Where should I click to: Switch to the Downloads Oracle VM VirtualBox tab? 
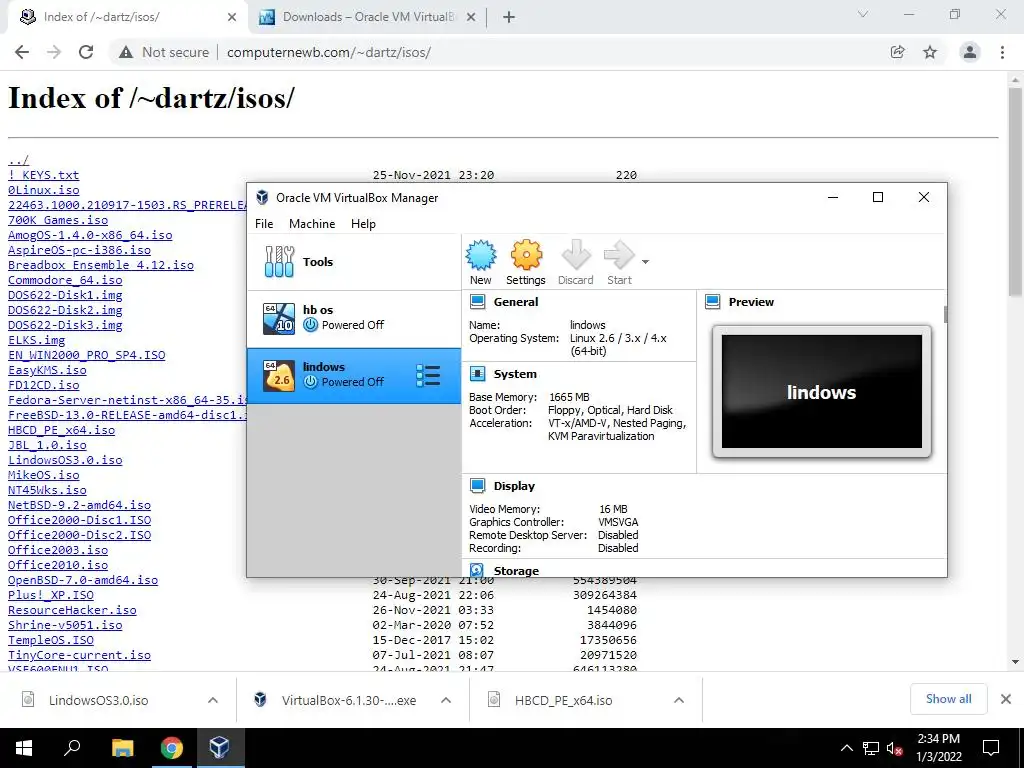tap(368, 17)
